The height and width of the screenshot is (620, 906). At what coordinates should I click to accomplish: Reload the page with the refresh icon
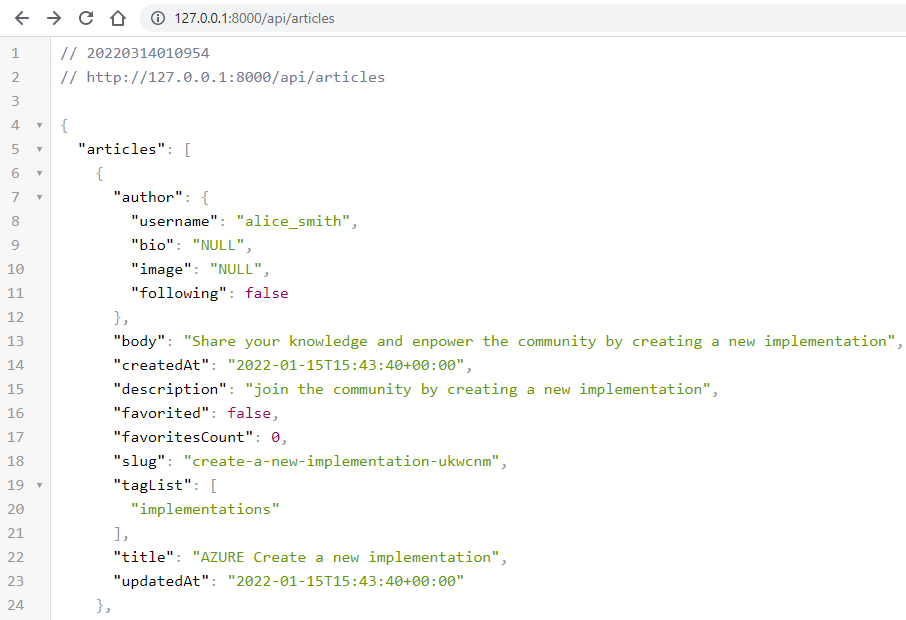pos(86,18)
